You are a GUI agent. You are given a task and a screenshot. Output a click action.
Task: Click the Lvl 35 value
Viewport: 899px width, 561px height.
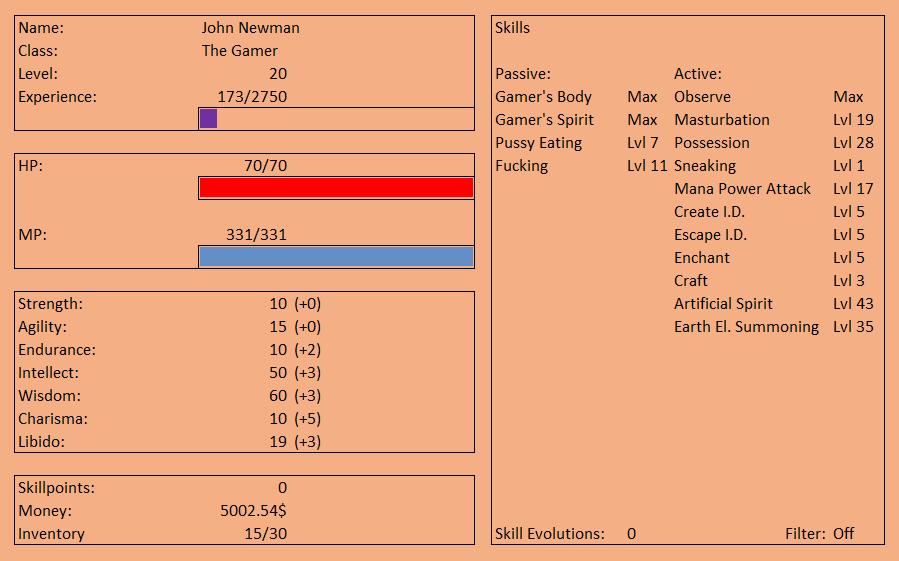click(x=853, y=326)
